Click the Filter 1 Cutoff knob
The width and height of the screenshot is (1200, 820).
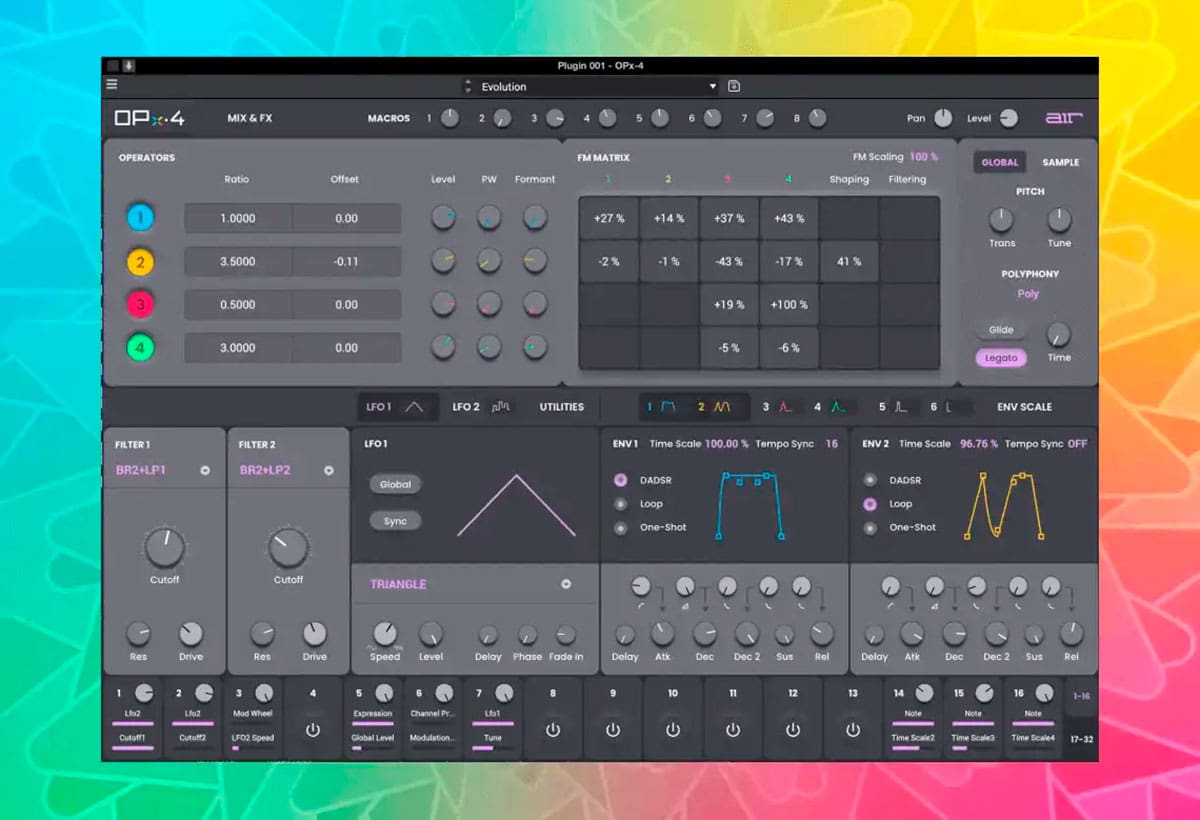pyautogui.click(x=165, y=548)
